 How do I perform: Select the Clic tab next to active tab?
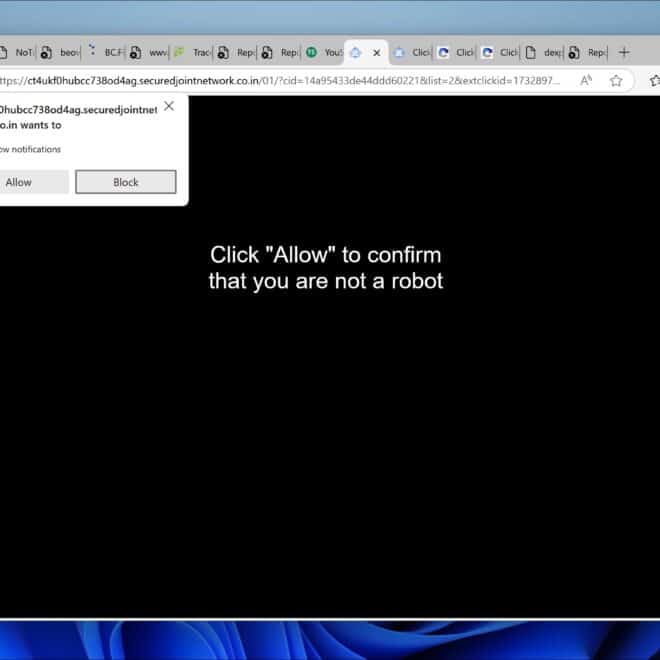pyautogui.click(x=411, y=53)
